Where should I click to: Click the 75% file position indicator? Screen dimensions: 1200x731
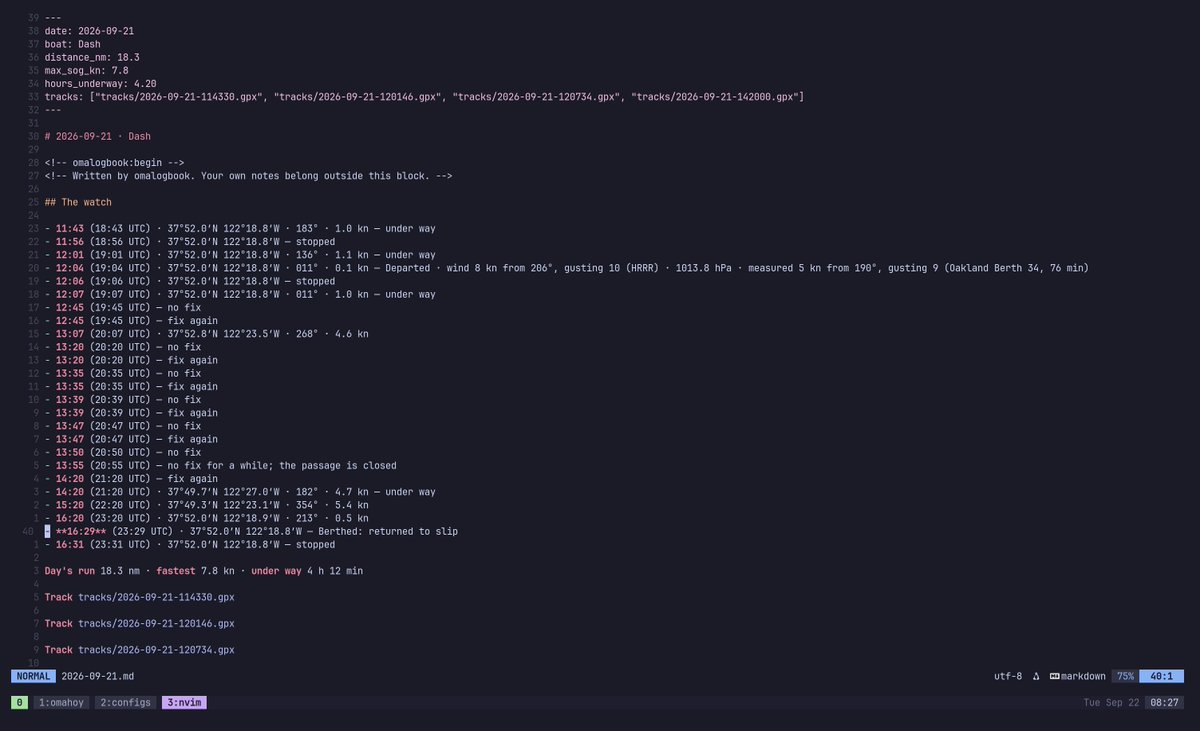pos(1125,676)
